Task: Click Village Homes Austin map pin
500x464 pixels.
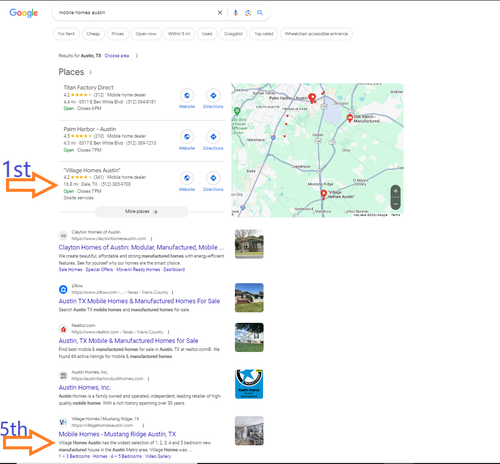Action: tap(323, 194)
